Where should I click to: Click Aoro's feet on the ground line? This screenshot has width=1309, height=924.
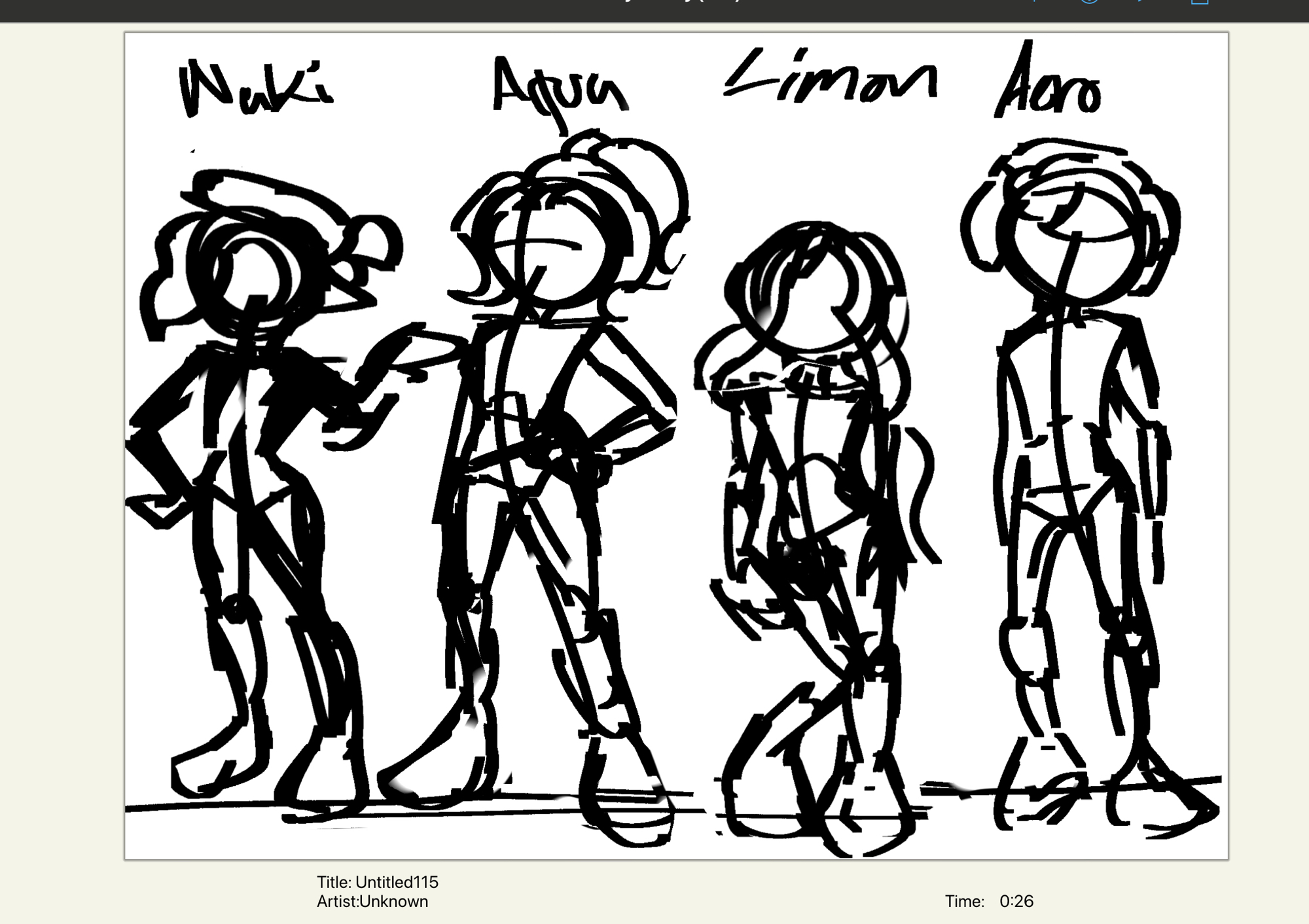[1106, 802]
